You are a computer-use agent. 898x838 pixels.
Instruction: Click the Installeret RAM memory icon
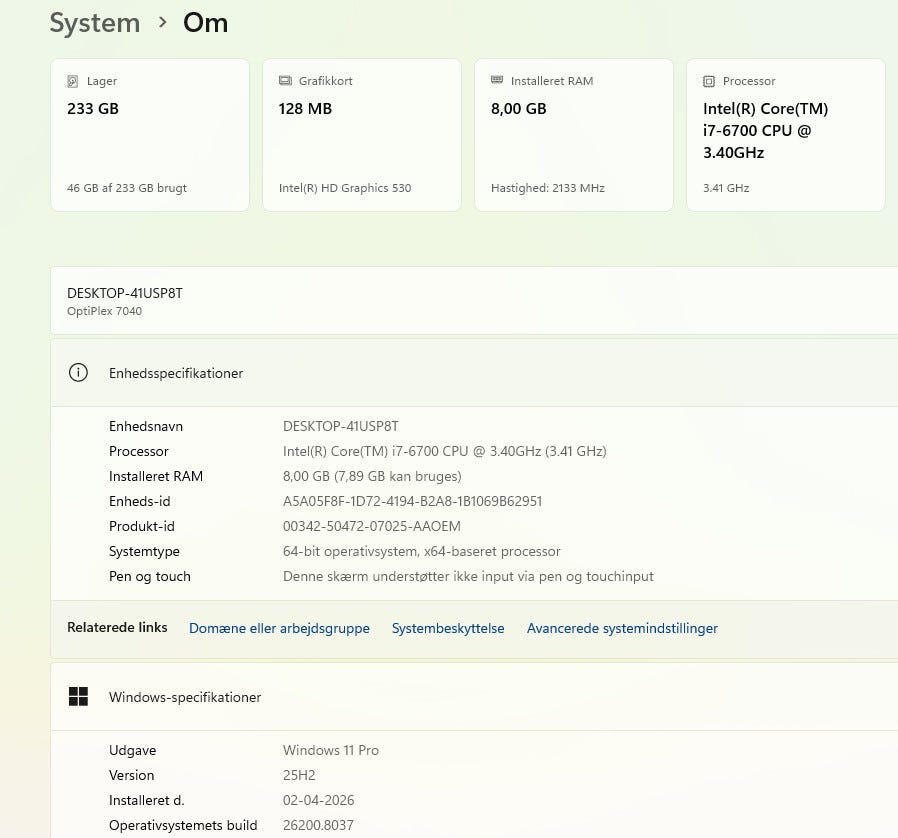497,81
